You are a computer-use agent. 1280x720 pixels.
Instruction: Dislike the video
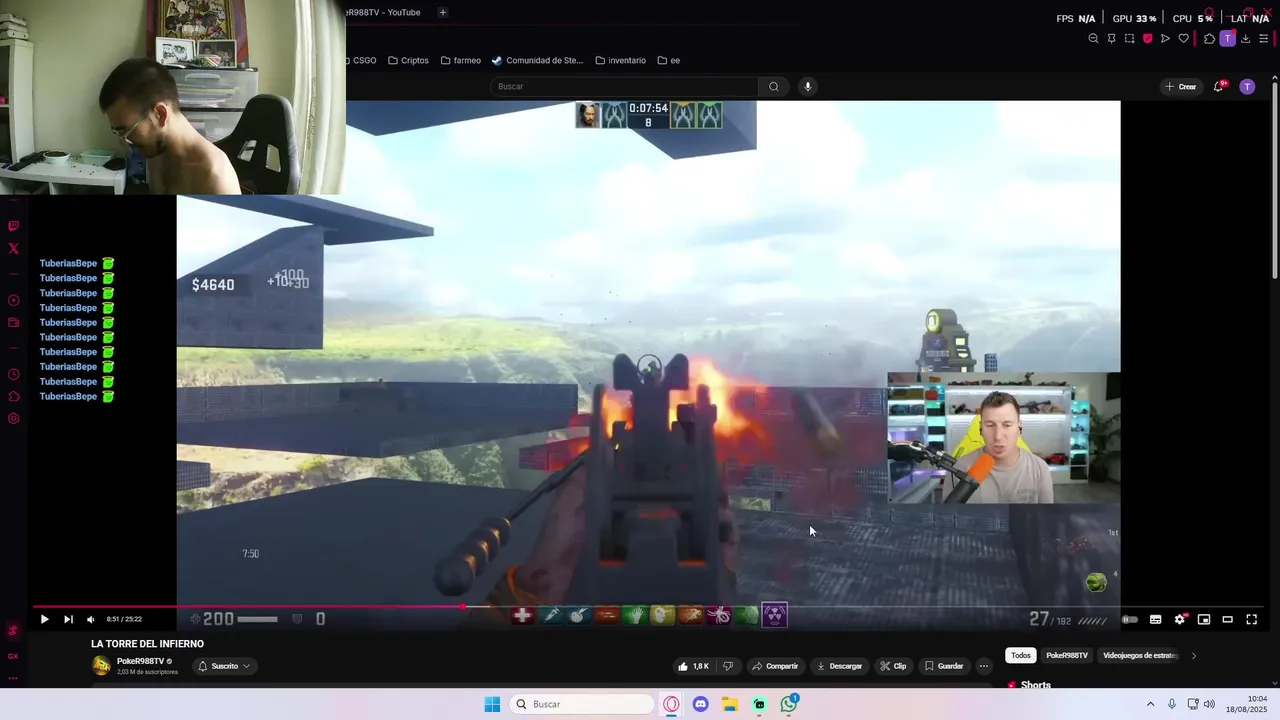coord(728,666)
